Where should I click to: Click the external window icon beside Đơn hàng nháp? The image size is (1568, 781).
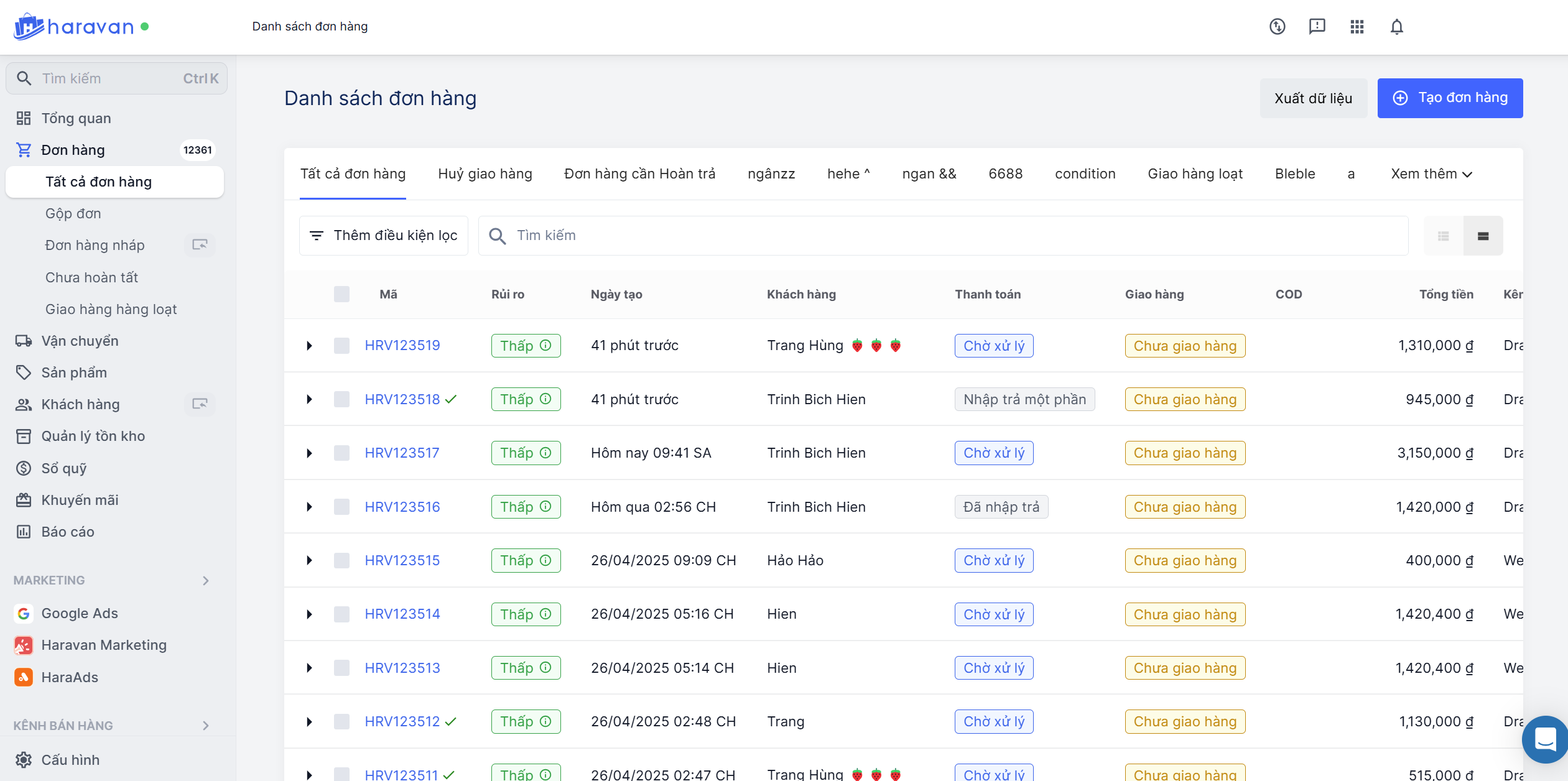[200, 245]
